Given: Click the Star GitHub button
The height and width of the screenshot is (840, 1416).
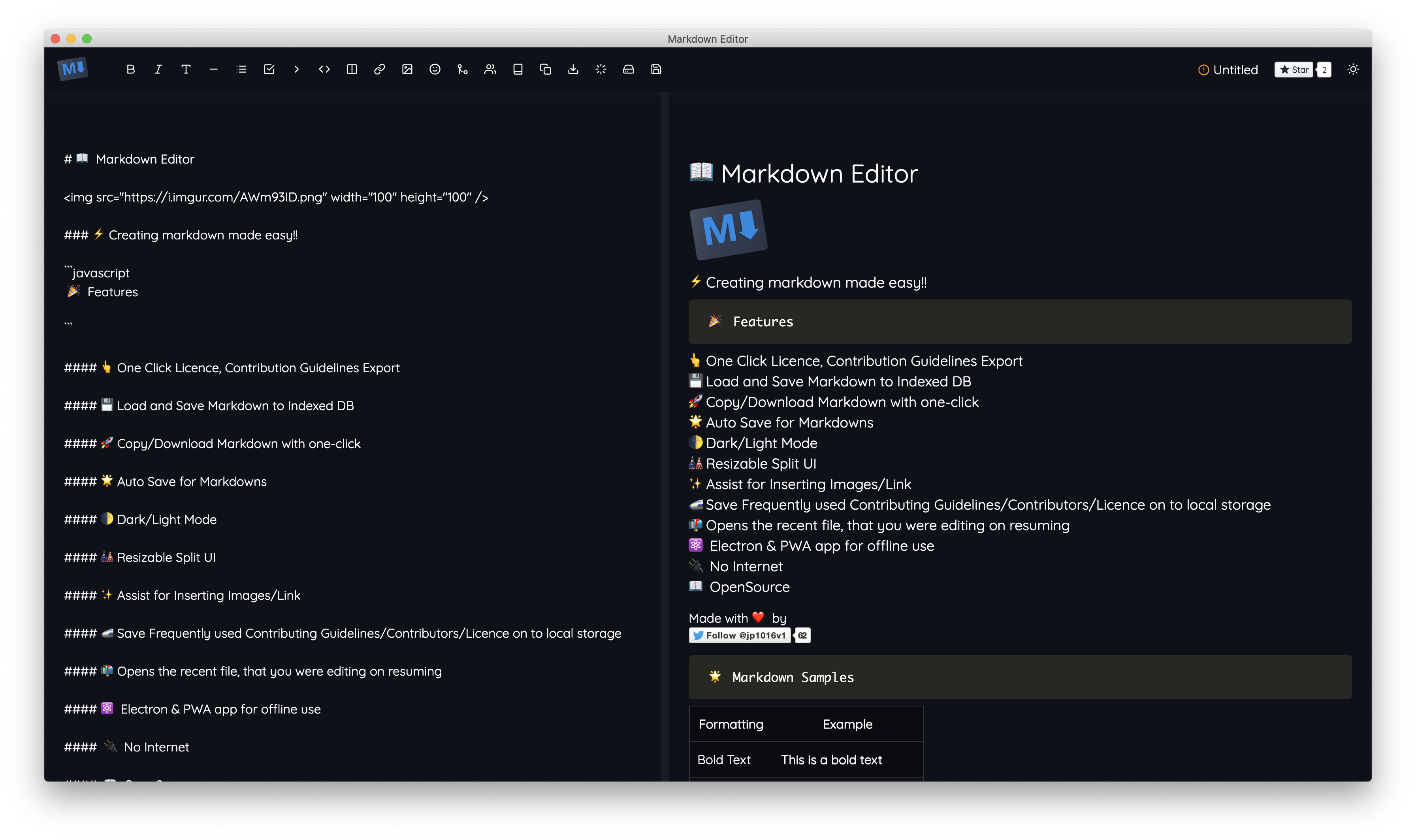Looking at the screenshot, I should (1293, 70).
